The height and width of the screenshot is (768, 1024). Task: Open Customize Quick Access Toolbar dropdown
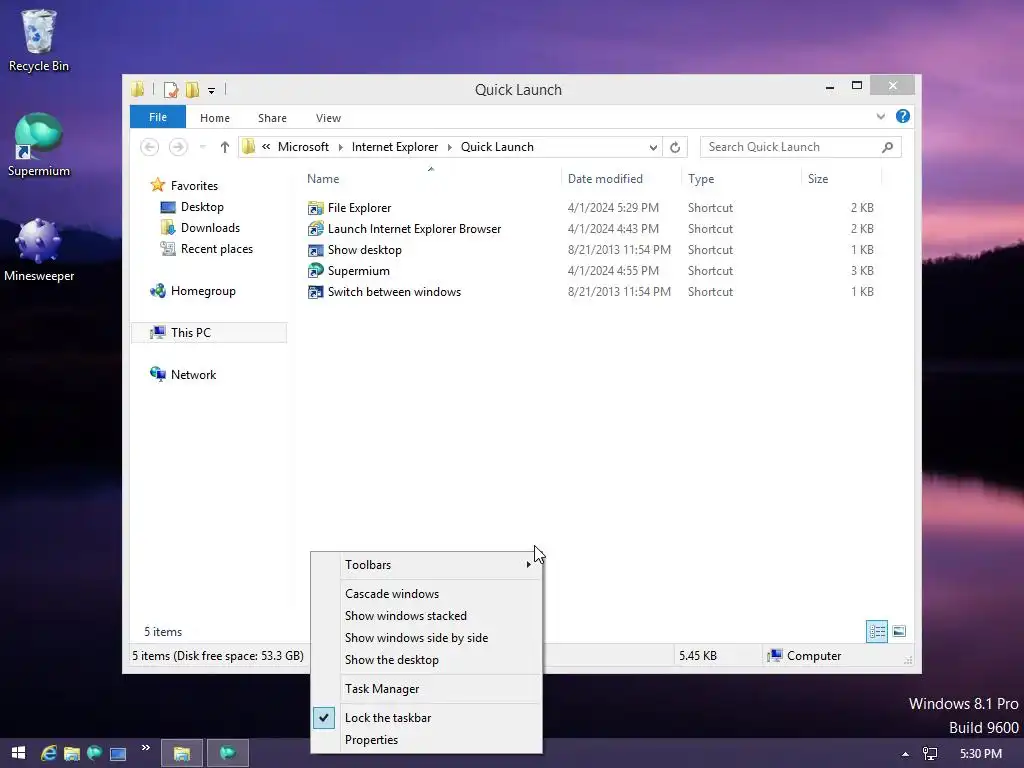pos(212,91)
